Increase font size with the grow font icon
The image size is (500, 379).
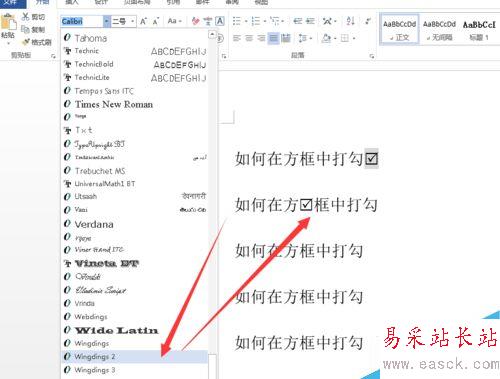point(144,21)
